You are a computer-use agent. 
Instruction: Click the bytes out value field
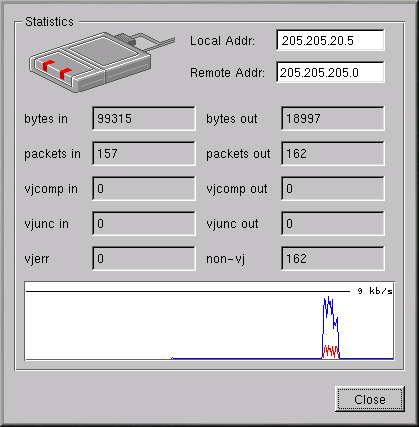(x=333, y=118)
